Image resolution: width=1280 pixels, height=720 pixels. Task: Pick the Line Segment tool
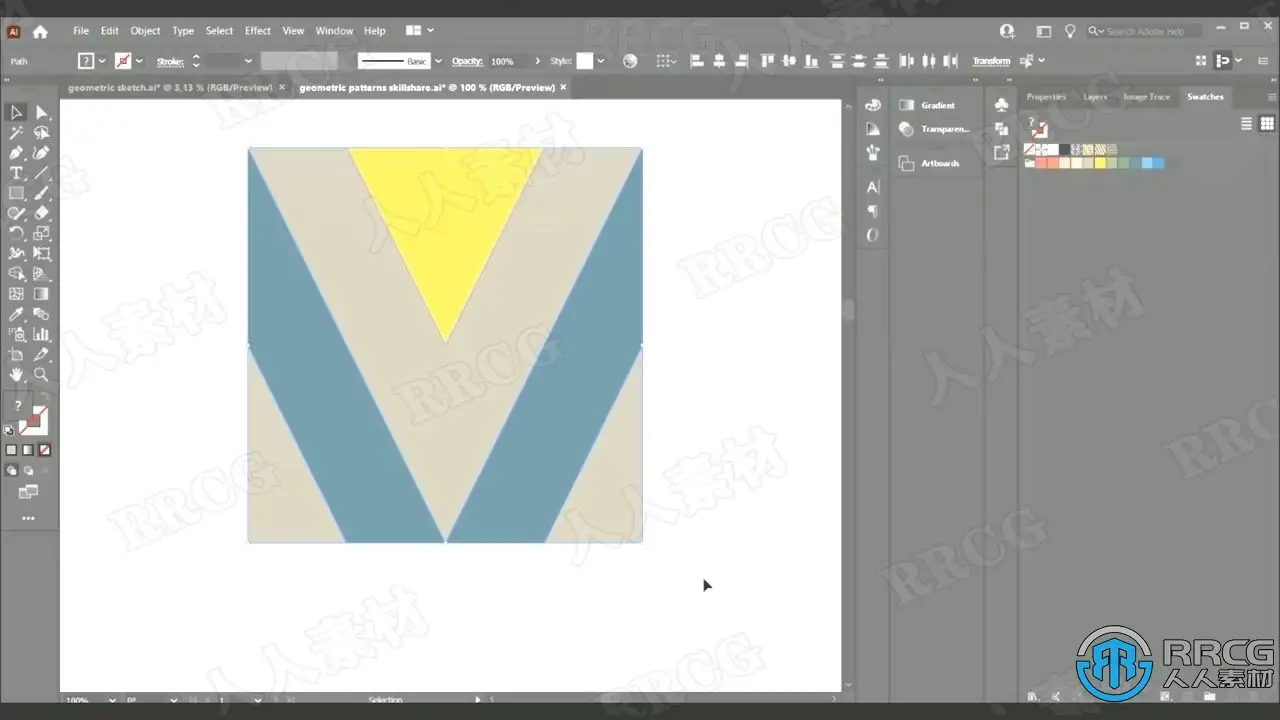42,173
